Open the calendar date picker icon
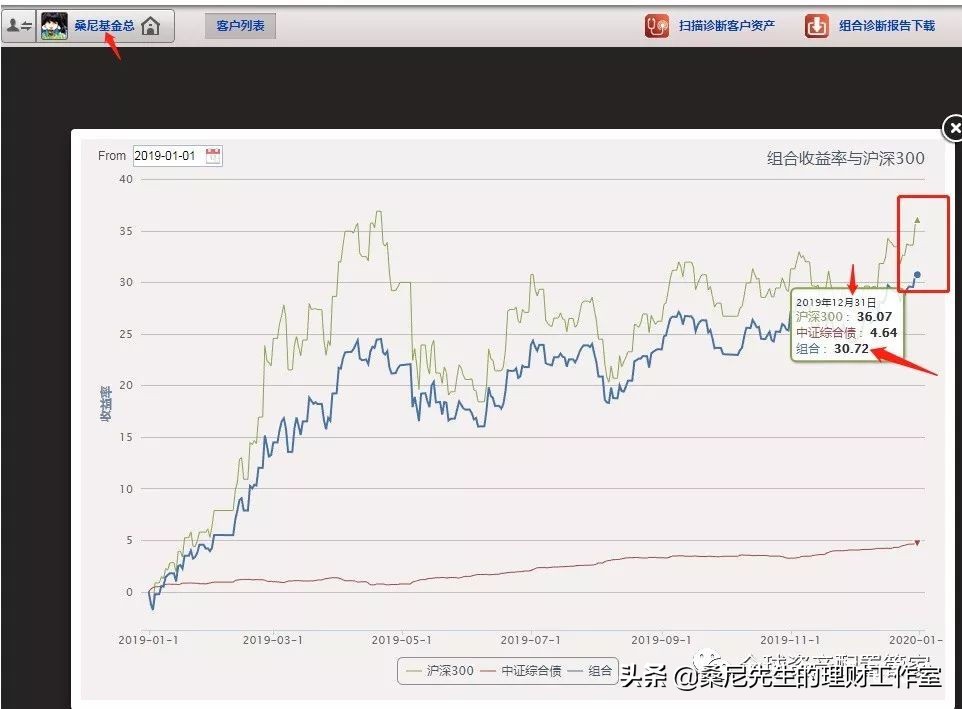 [x=213, y=155]
